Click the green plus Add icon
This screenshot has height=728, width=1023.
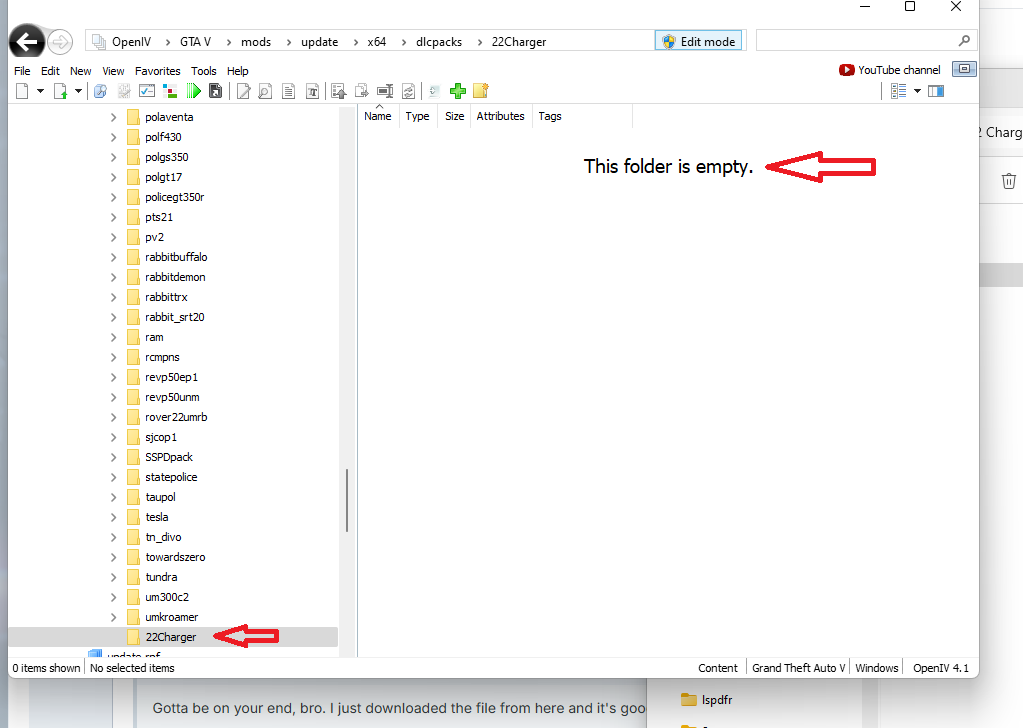pyautogui.click(x=458, y=91)
